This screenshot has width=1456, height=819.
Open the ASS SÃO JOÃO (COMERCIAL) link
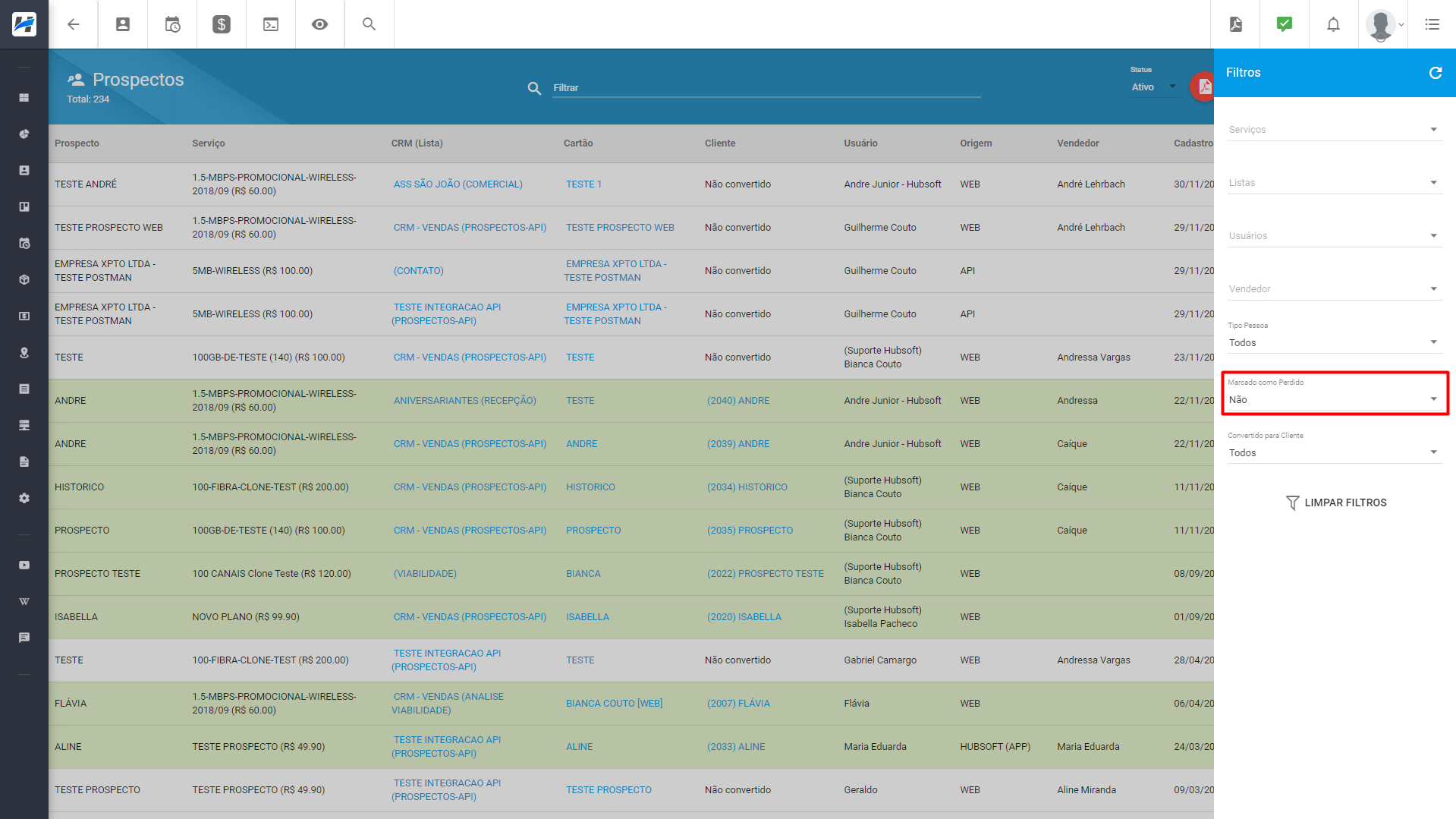[458, 184]
